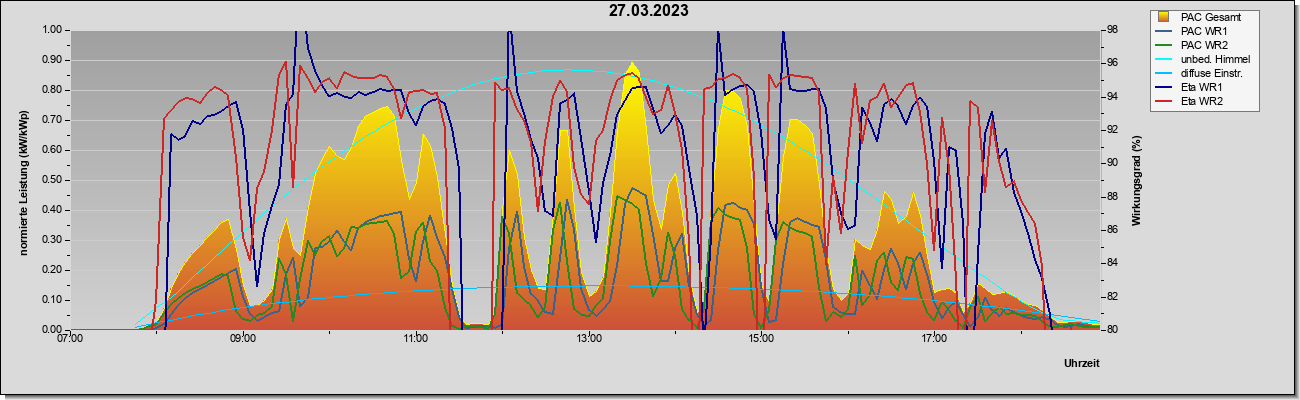1300x400 pixels.
Task: Click the Uhrzeit axis title
Action: [x=1081, y=364]
